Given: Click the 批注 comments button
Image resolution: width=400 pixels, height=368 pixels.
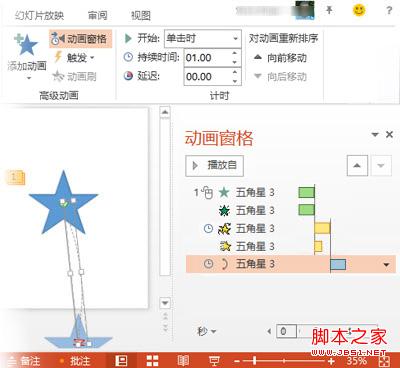Looking at the screenshot, I should pos(75,361).
